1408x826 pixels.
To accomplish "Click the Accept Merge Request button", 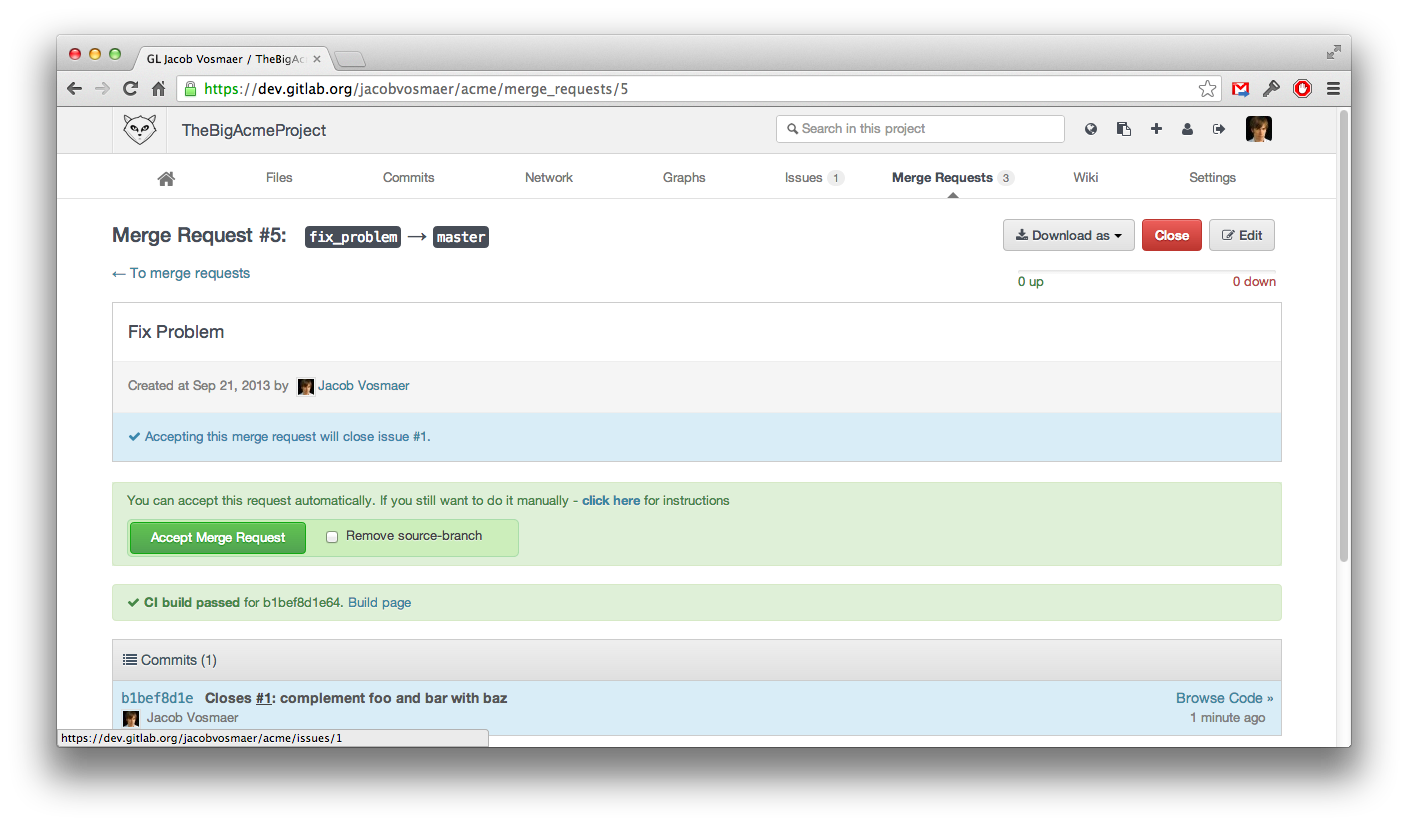I will click(217, 537).
